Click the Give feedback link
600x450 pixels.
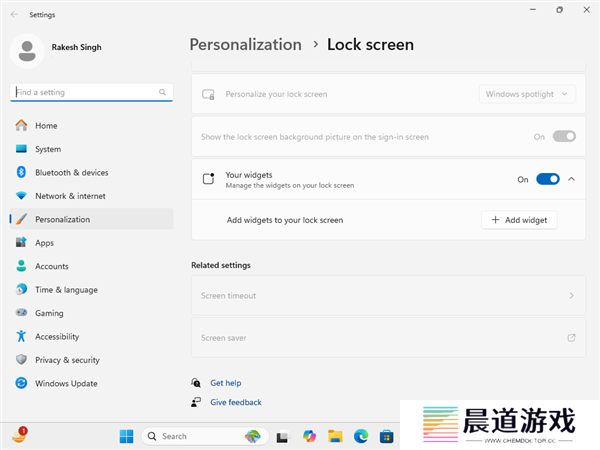pos(236,402)
